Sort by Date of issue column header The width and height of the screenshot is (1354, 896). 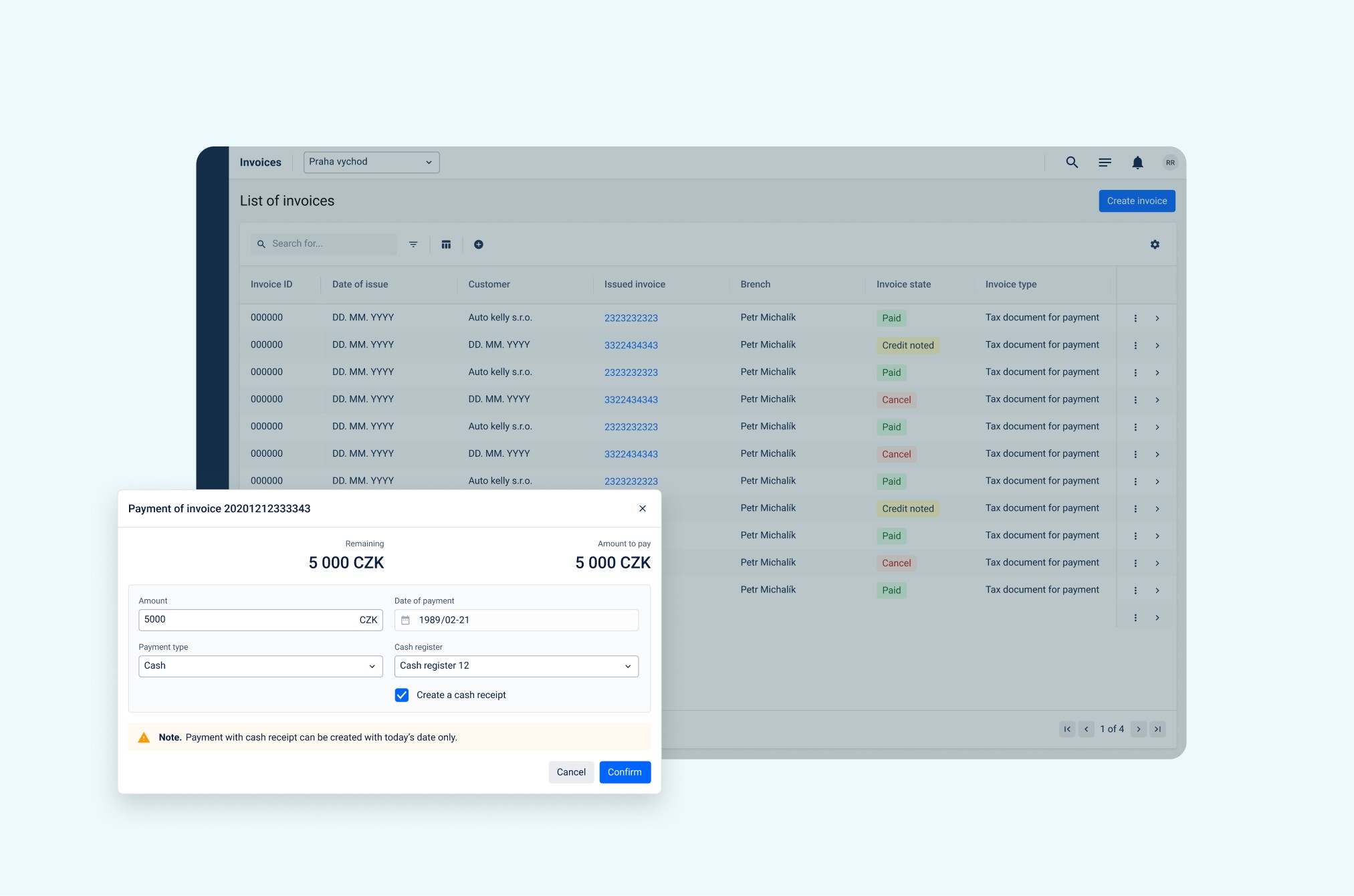click(360, 284)
